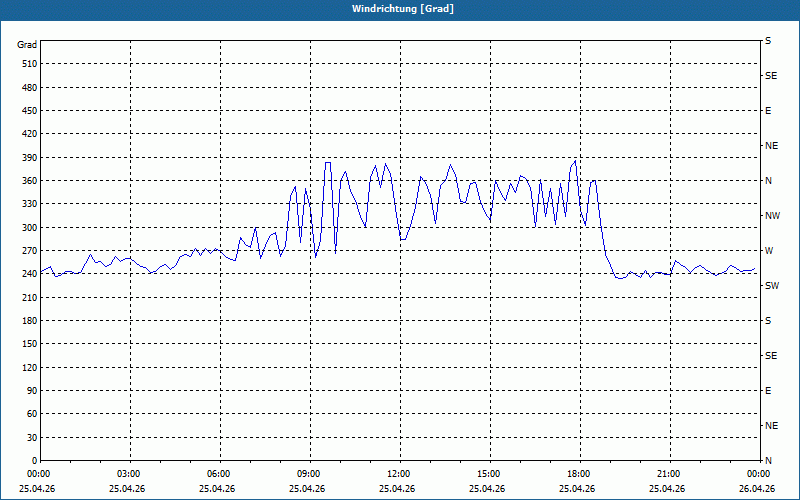
Task: Click the SE compass label beside 480 gridline
Action: coord(771,76)
